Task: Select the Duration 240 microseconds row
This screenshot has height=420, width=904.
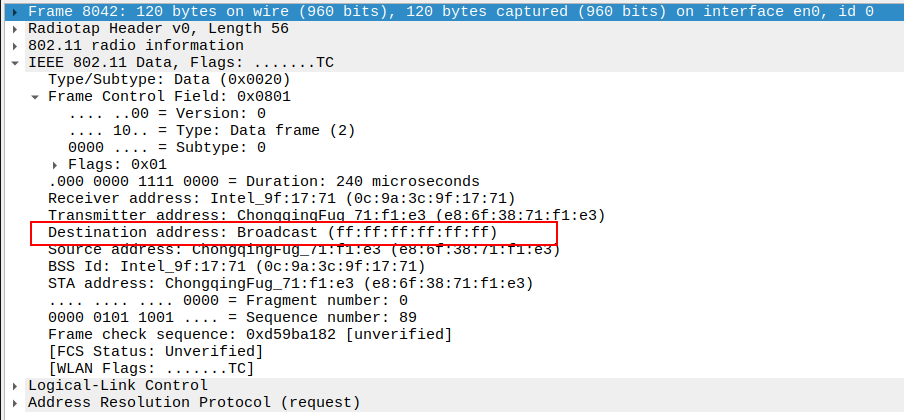Action: click(264, 181)
